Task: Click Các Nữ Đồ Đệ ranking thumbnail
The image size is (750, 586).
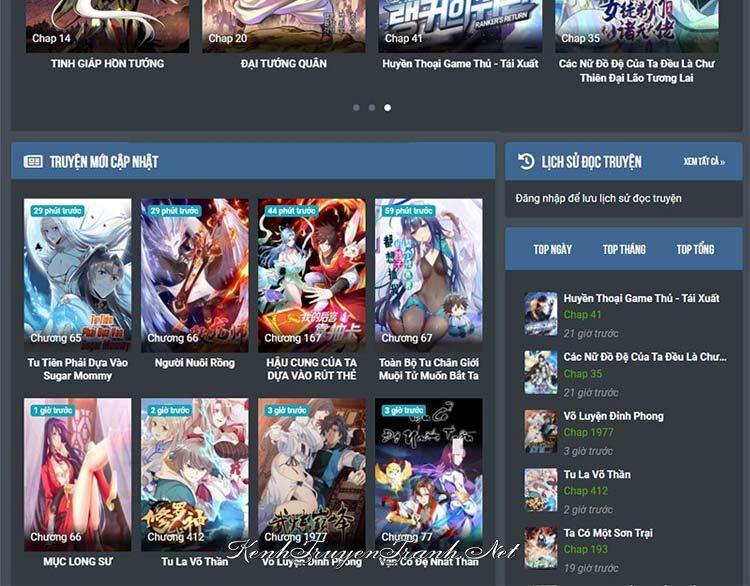Action: tap(541, 373)
